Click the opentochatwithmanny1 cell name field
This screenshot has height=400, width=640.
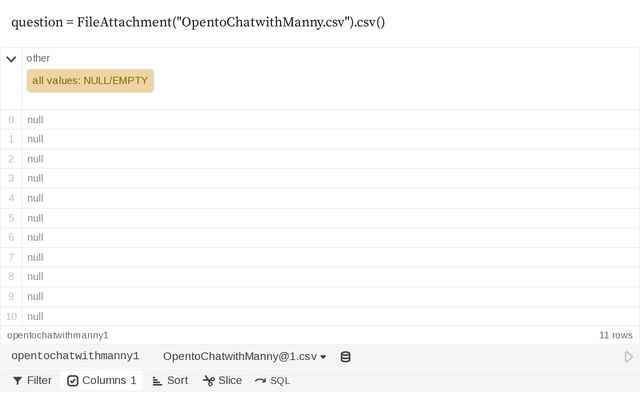pos(75,357)
